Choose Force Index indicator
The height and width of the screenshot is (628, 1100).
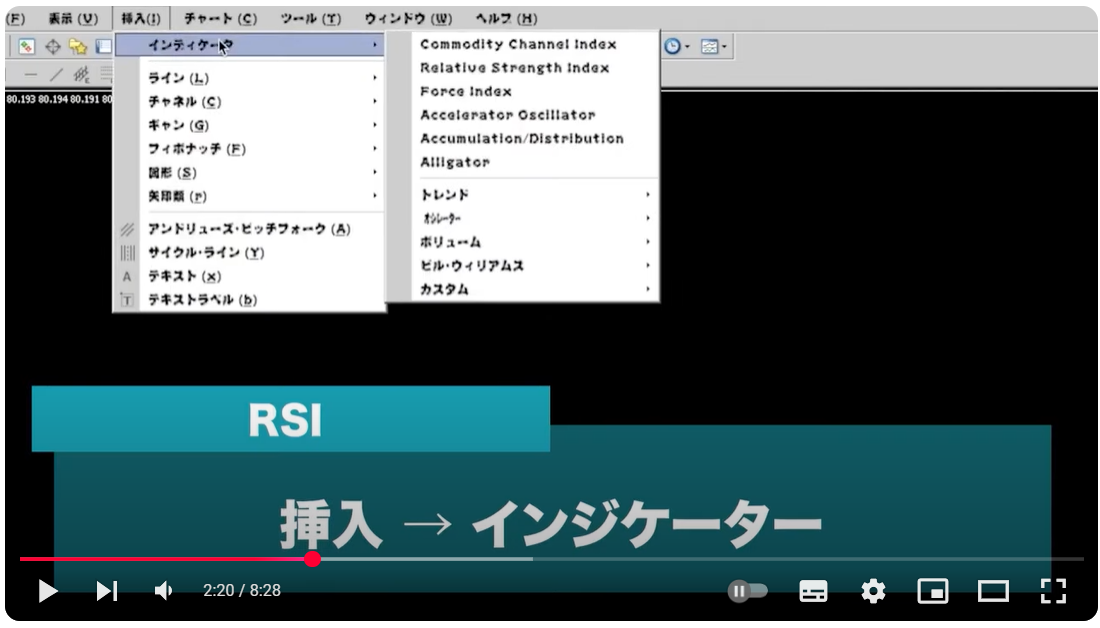[x=466, y=92]
